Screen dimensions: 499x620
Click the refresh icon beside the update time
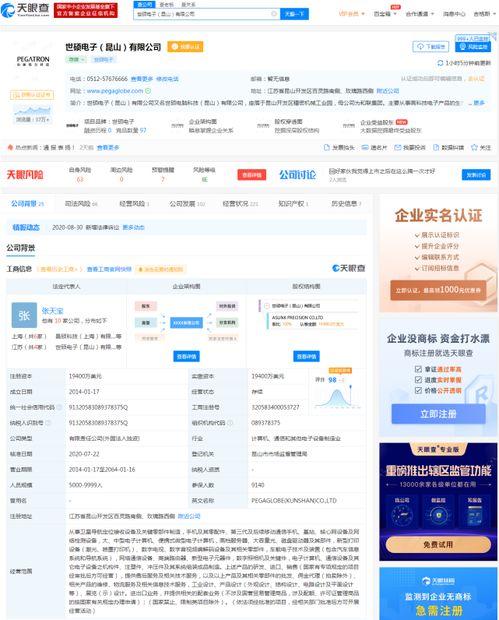click(440, 63)
